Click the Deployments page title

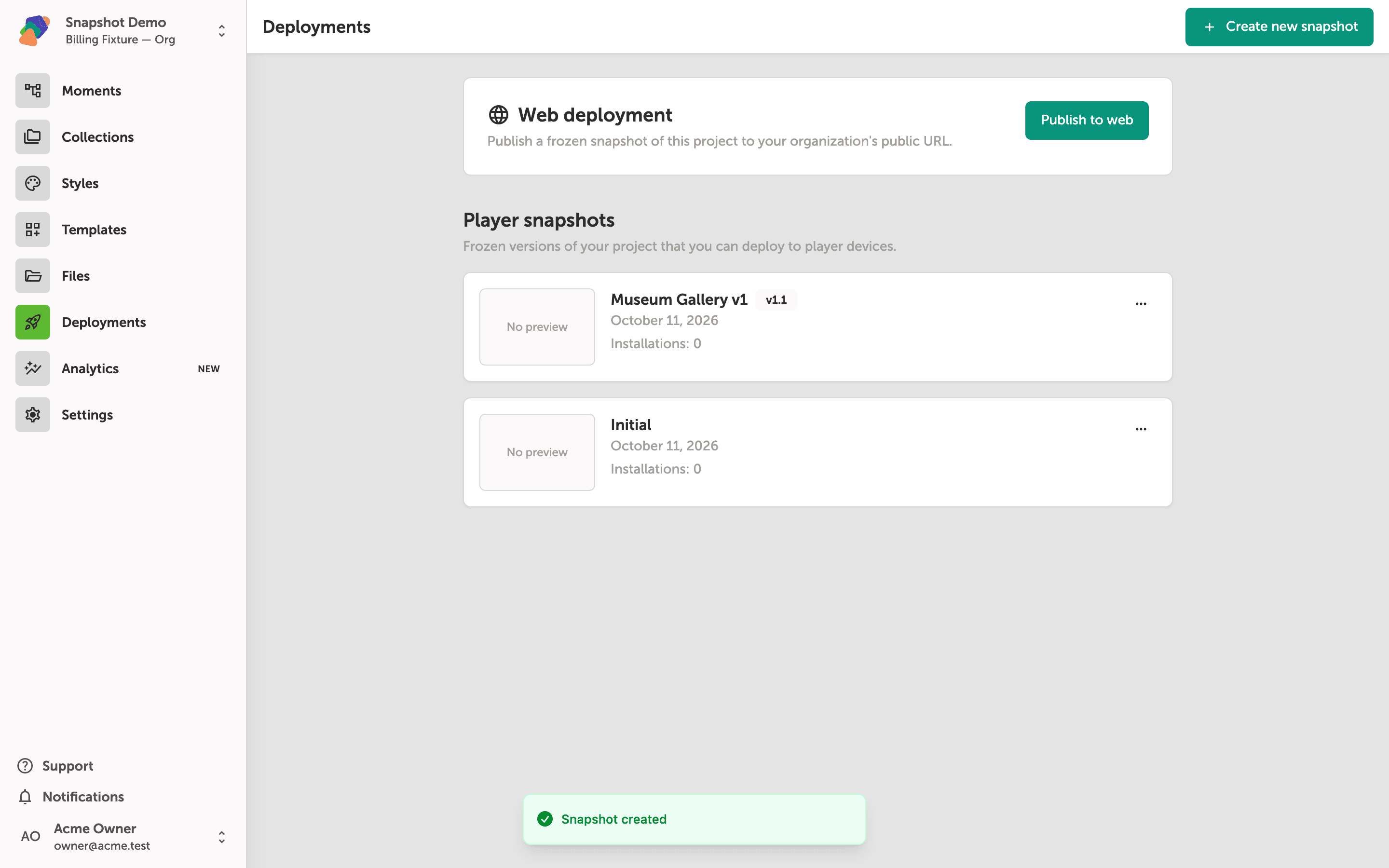(x=316, y=27)
